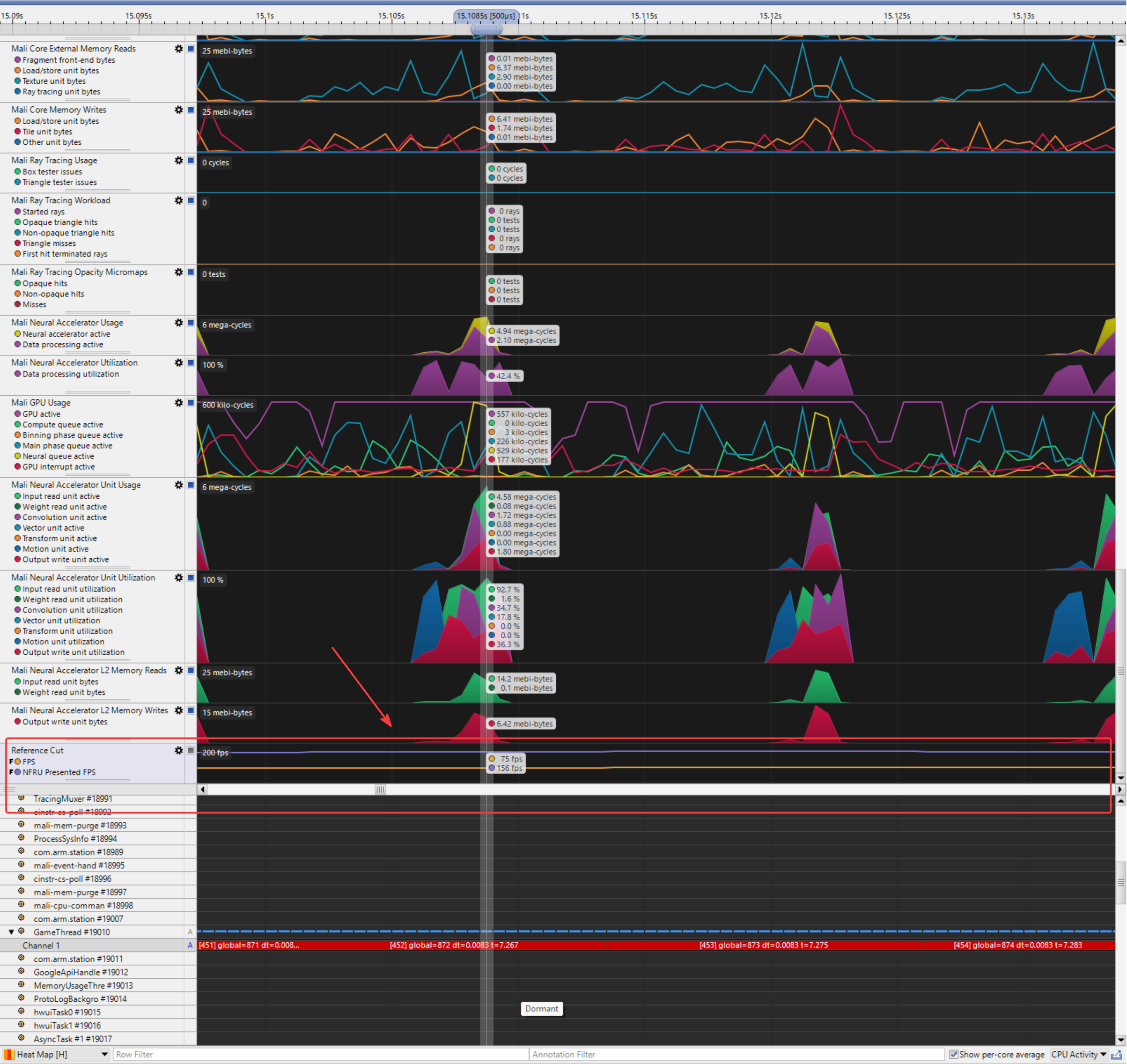Viewport: 1127px width, 1064px height.
Task: Open settings gear for Neural Accelerator L2 Memory Reads
Action: [x=179, y=671]
